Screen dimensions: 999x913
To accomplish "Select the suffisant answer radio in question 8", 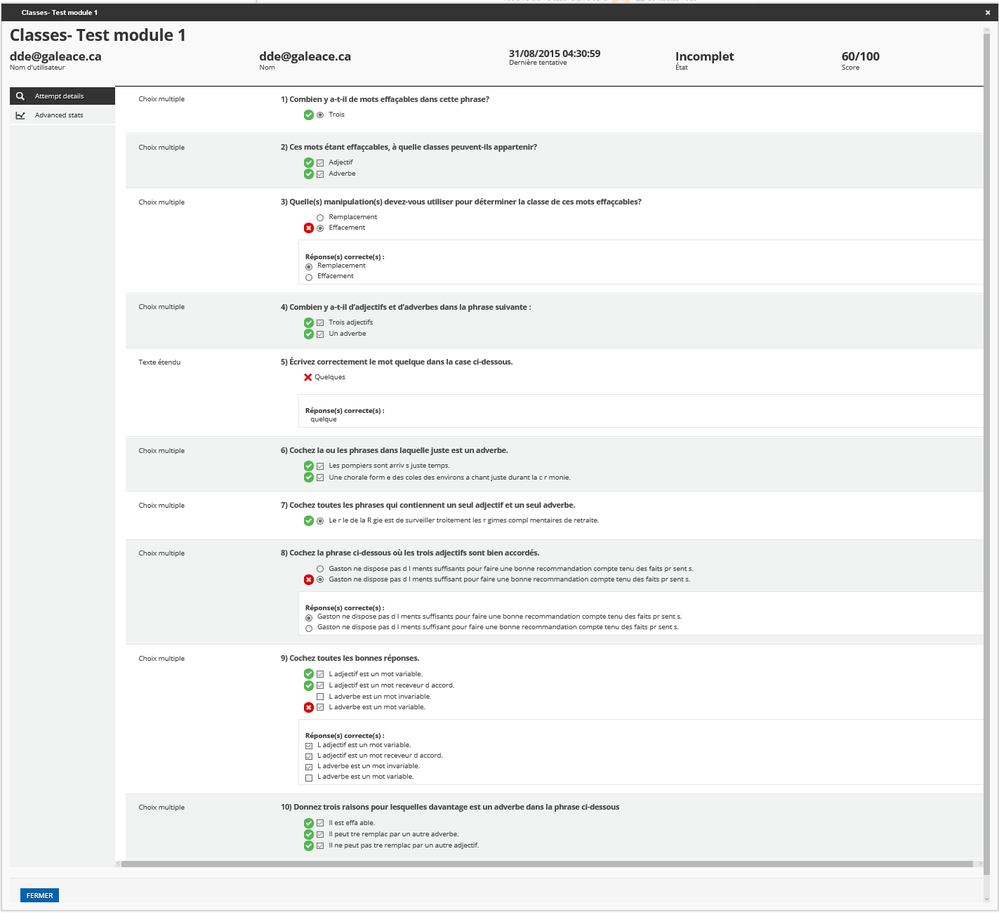I will pos(320,580).
